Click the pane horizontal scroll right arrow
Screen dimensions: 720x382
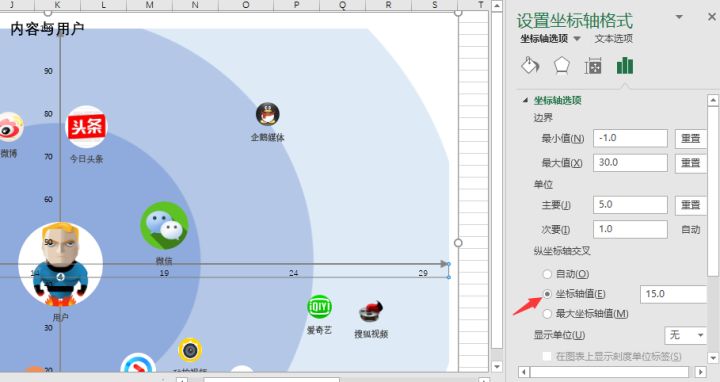coord(700,372)
